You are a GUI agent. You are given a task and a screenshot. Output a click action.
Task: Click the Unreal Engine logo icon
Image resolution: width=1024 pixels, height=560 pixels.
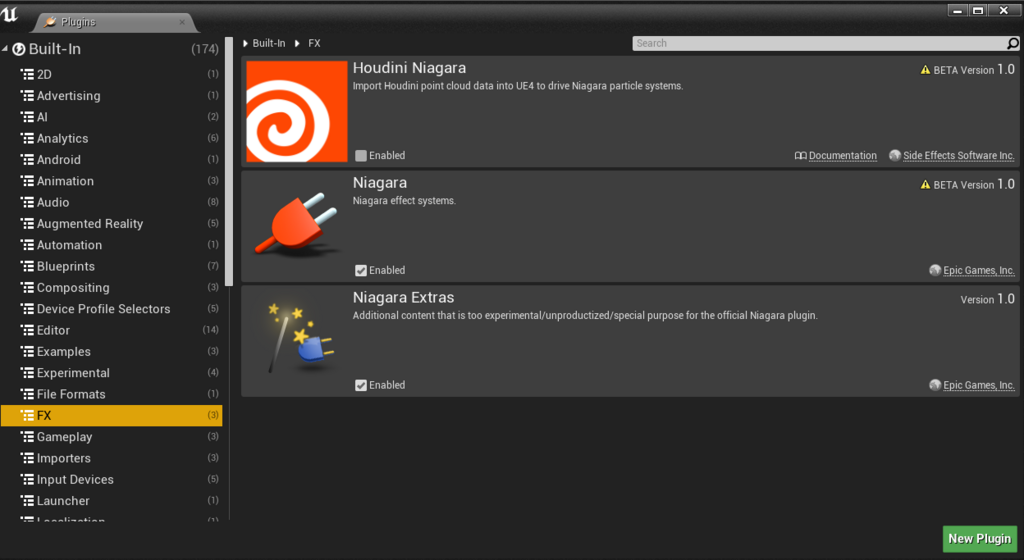[10, 14]
